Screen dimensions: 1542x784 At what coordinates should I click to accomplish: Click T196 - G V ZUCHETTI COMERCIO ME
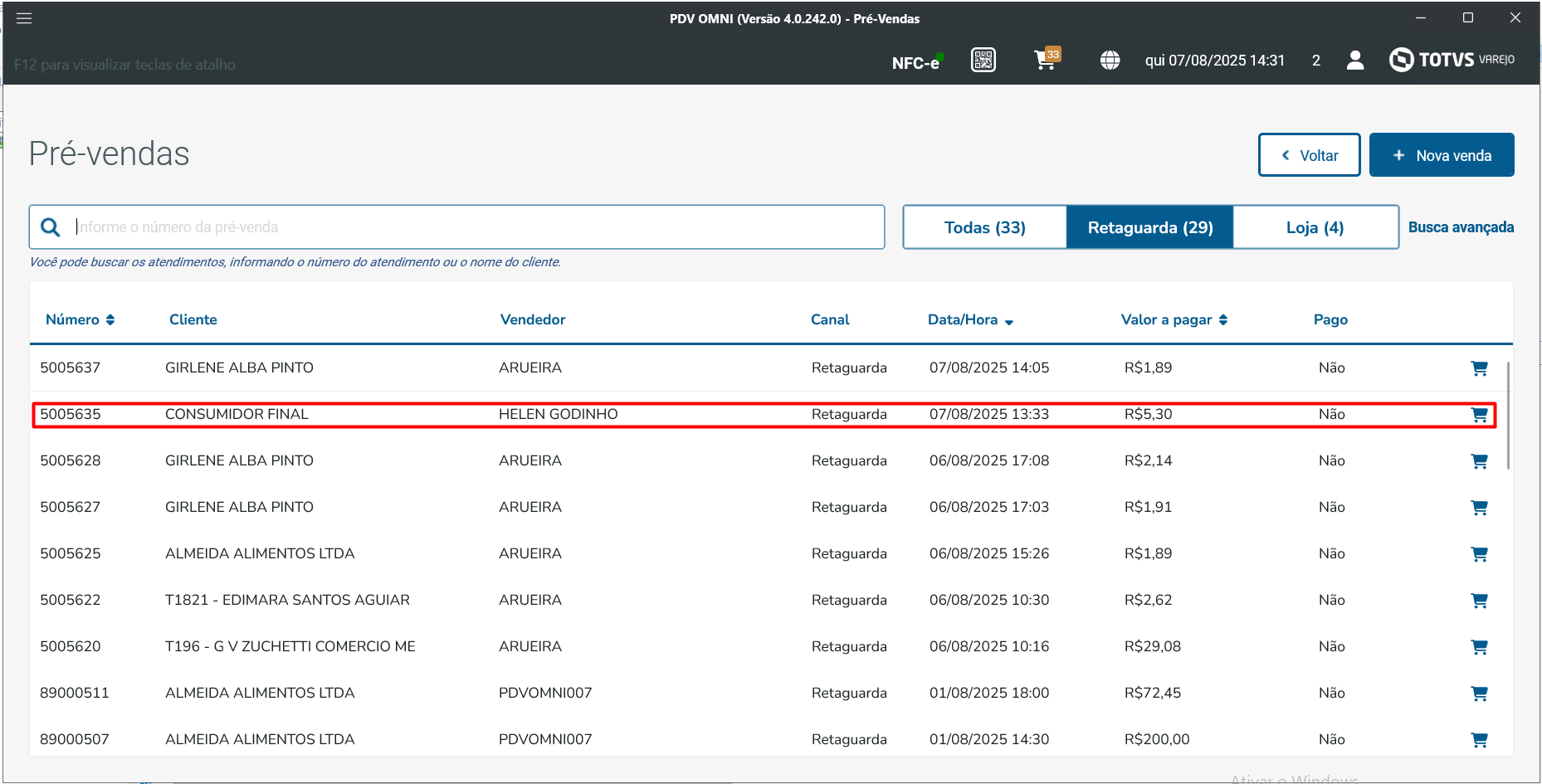(x=290, y=646)
